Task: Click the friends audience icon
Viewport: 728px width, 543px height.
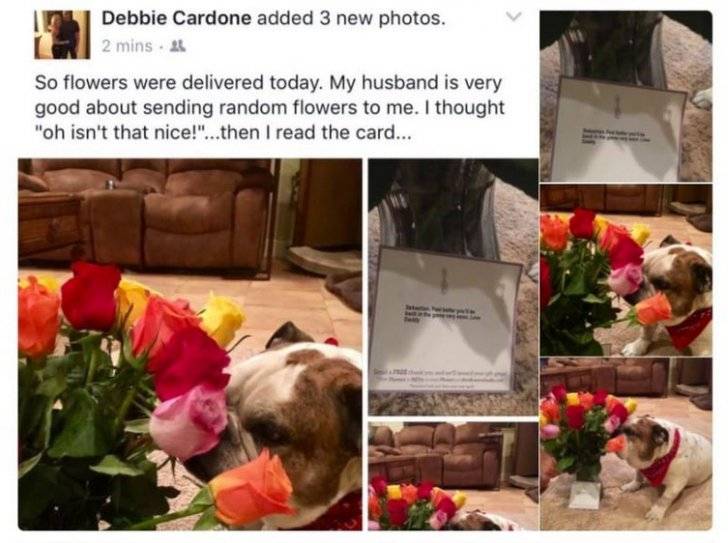Action: [178, 45]
